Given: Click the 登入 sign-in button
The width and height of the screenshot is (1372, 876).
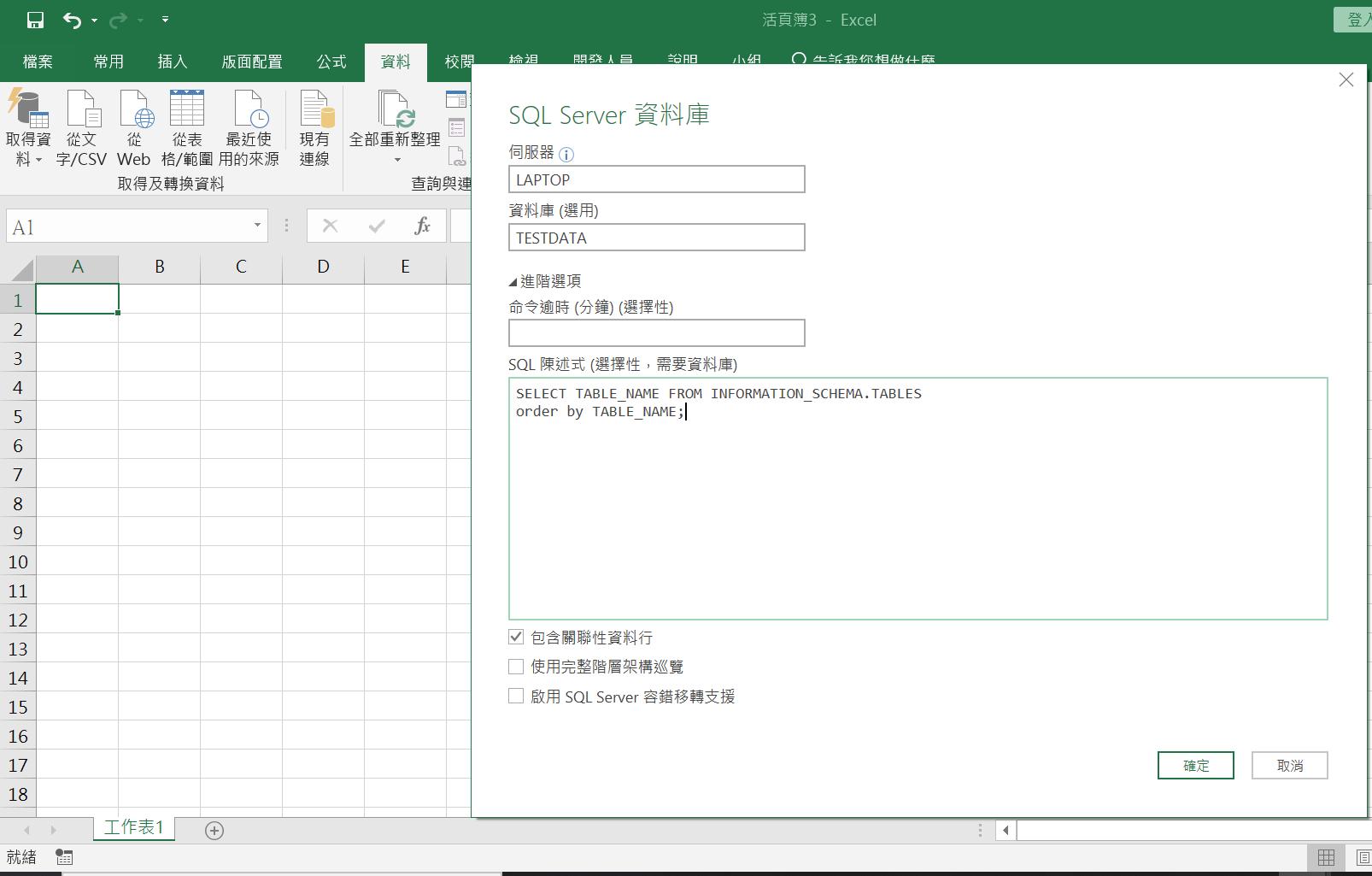Looking at the screenshot, I should coord(1353,20).
